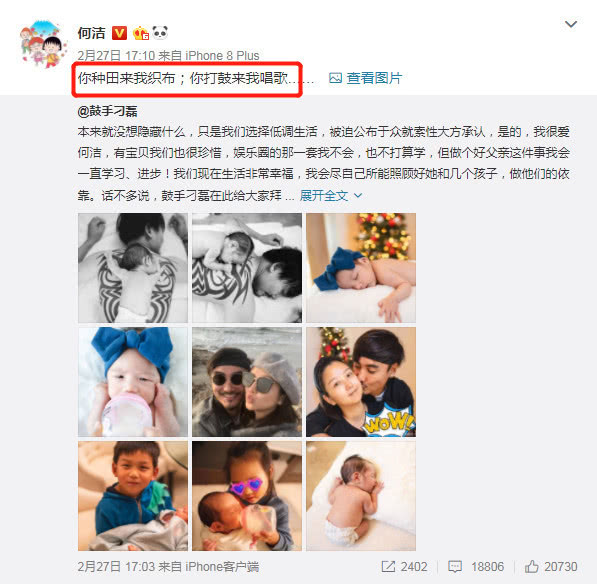Open the baby with blue bow bottle photo
The width and height of the screenshot is (597, 585).
(133, 382)
